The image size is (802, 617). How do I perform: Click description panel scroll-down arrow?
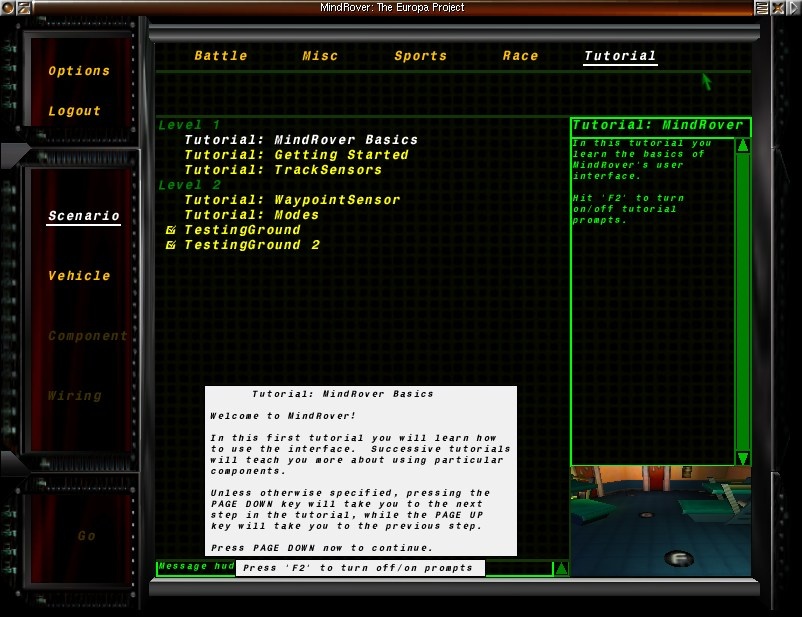point(743,457)
